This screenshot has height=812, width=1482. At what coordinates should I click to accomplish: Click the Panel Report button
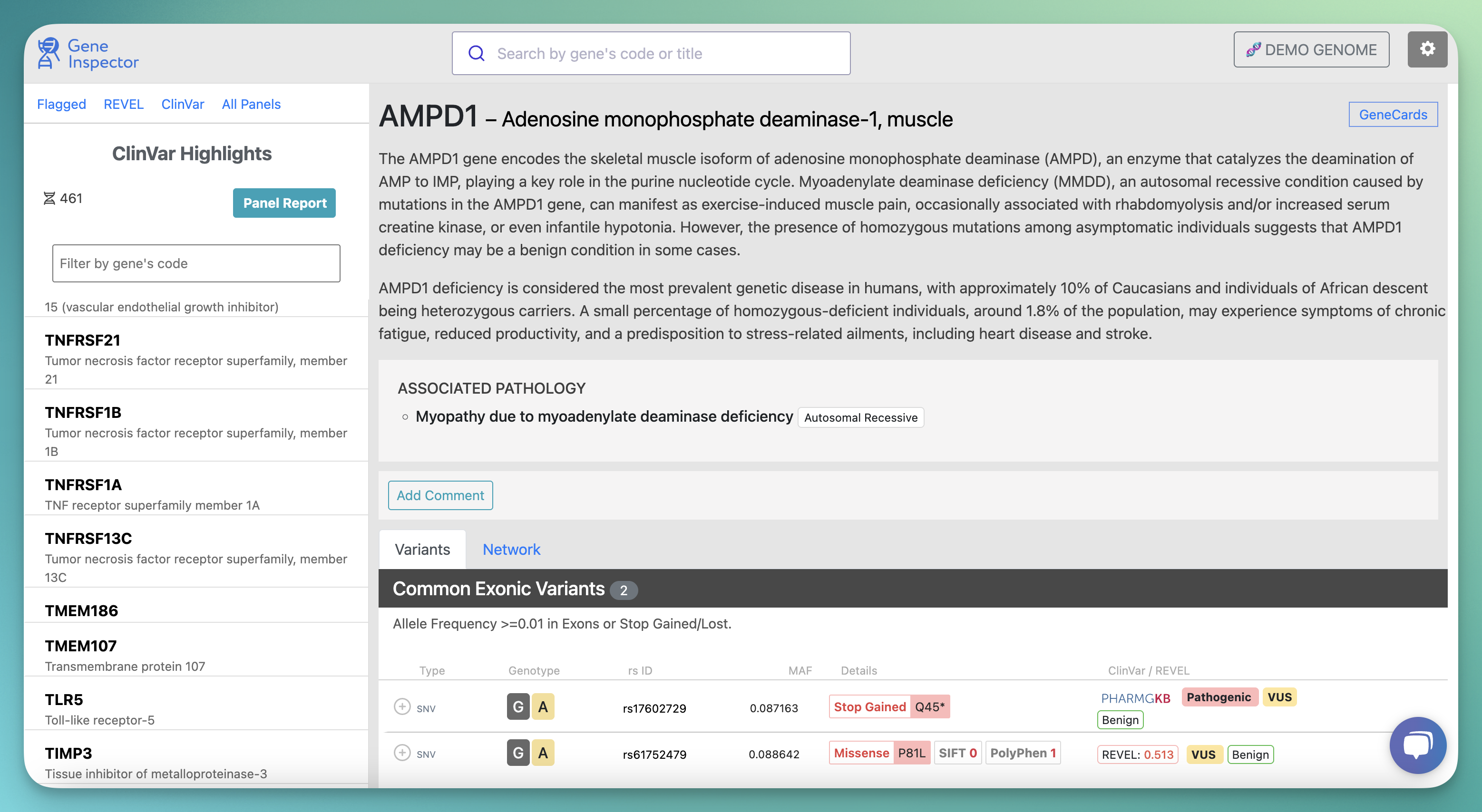coord(284,203)
